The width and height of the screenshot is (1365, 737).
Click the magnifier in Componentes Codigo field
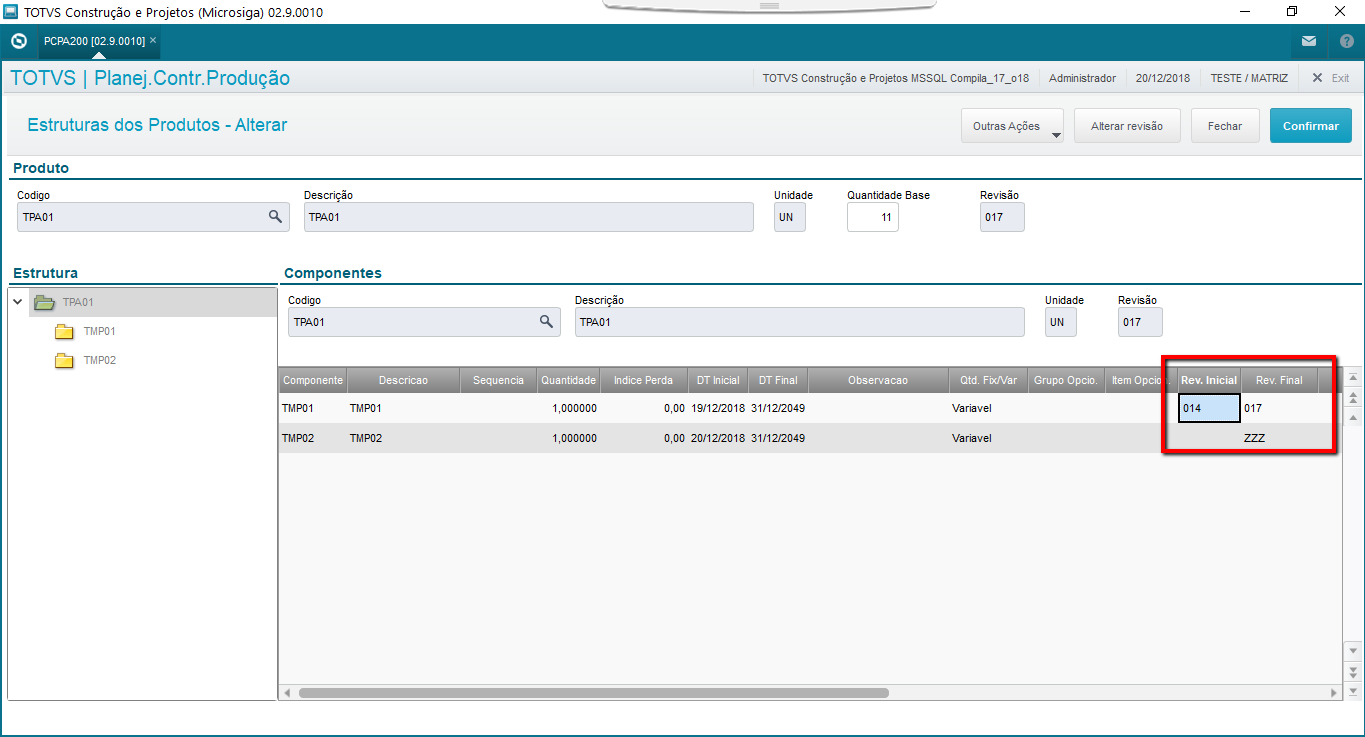[x=546, y=321]
